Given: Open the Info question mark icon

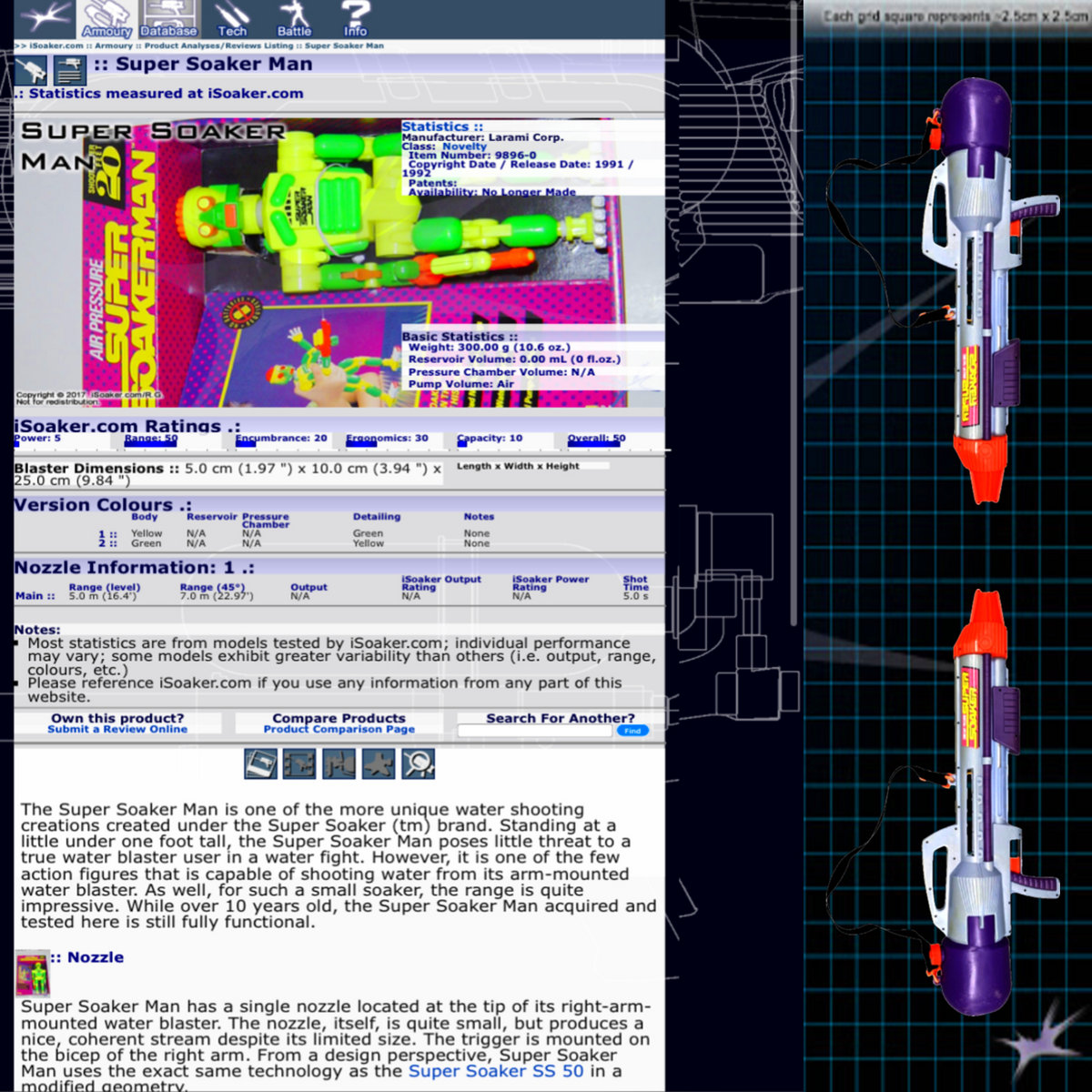Looking at the screenshot, I should [x=355, y=19].
